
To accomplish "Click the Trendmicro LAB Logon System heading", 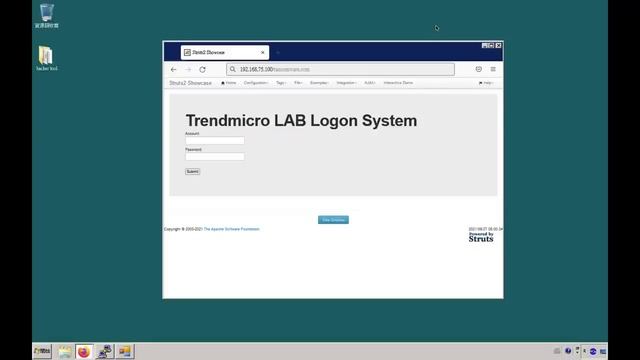I will (x=301, y=121).
